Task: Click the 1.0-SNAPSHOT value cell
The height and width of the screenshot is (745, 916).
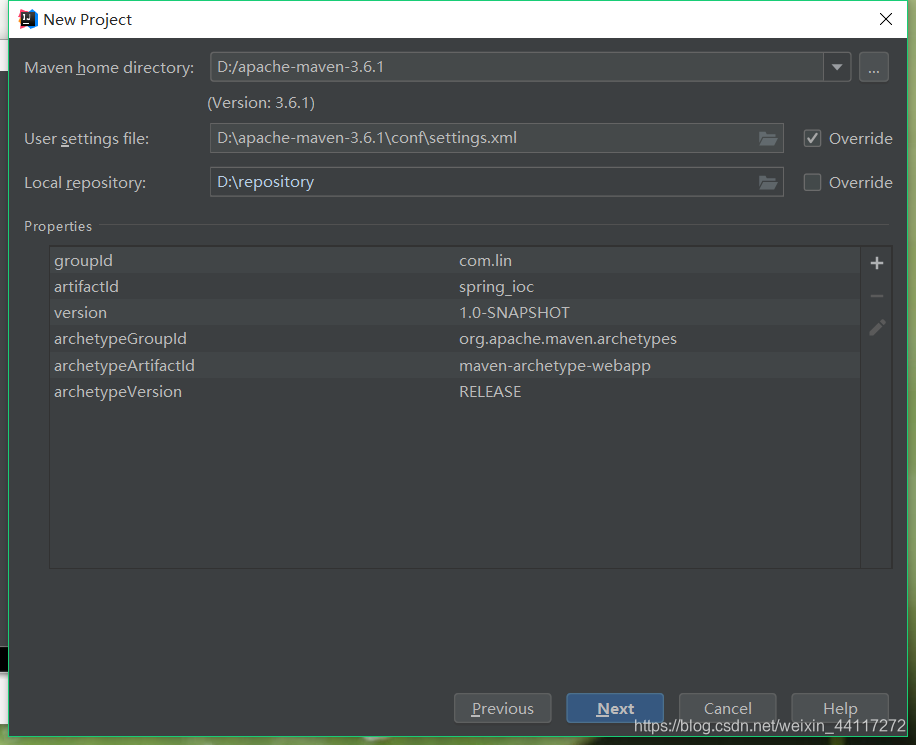Action: click(514, 313)
